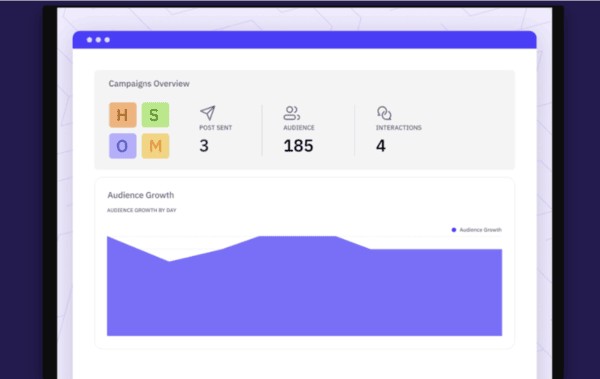Click the POST SENT label
The height and width of the screenshot is (379, 600).
(215, 128)
